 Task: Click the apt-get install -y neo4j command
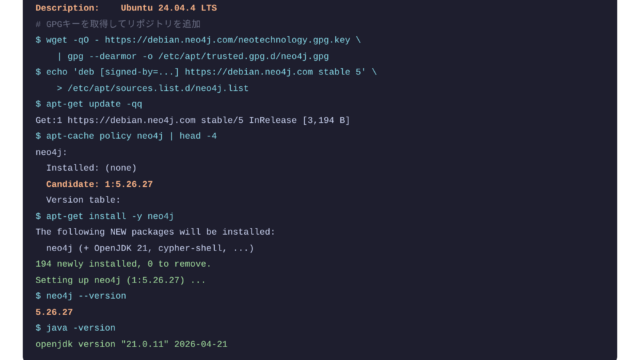coord(105,216)
